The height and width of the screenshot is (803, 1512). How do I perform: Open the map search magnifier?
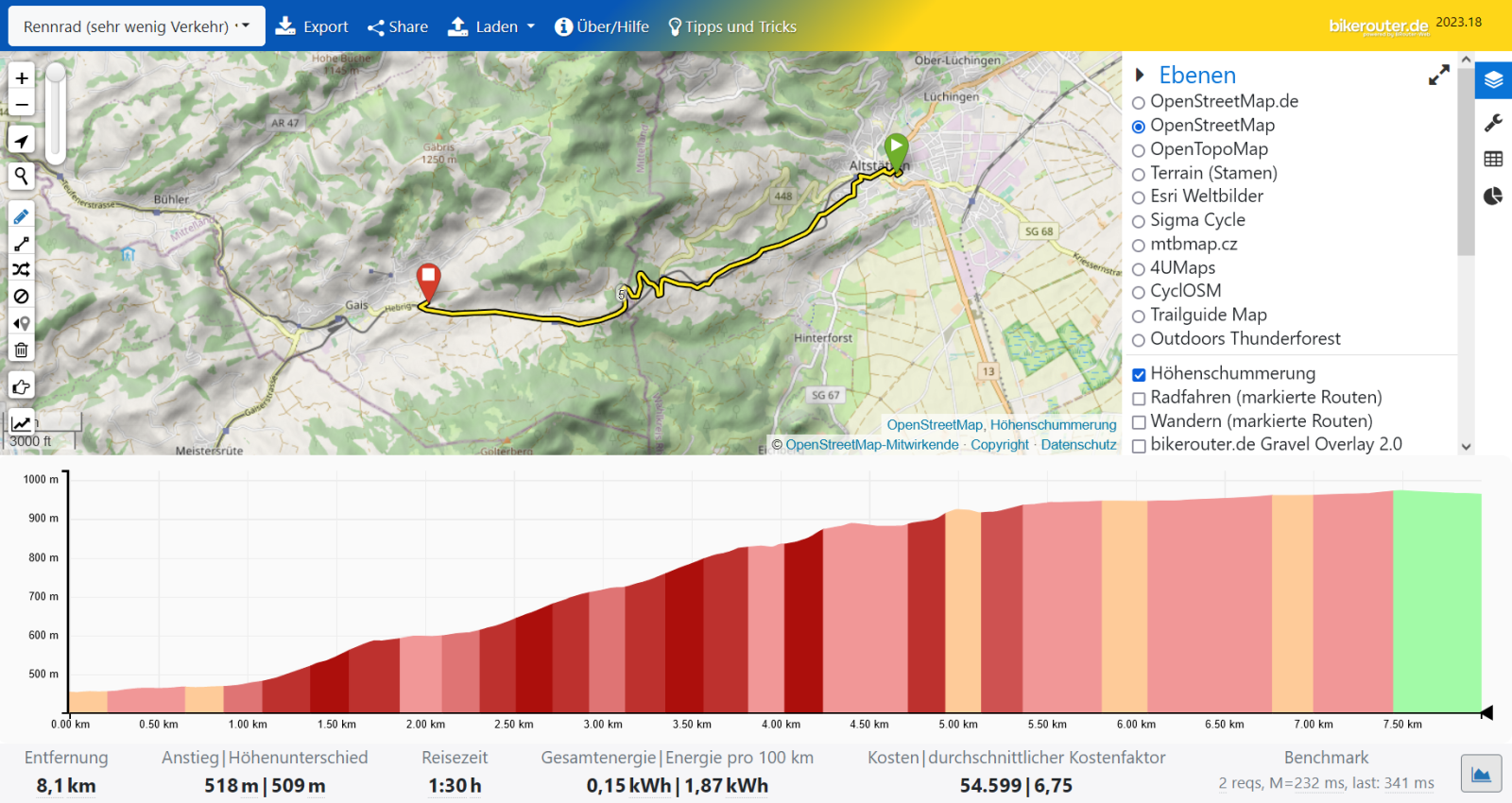pos(22,176)
